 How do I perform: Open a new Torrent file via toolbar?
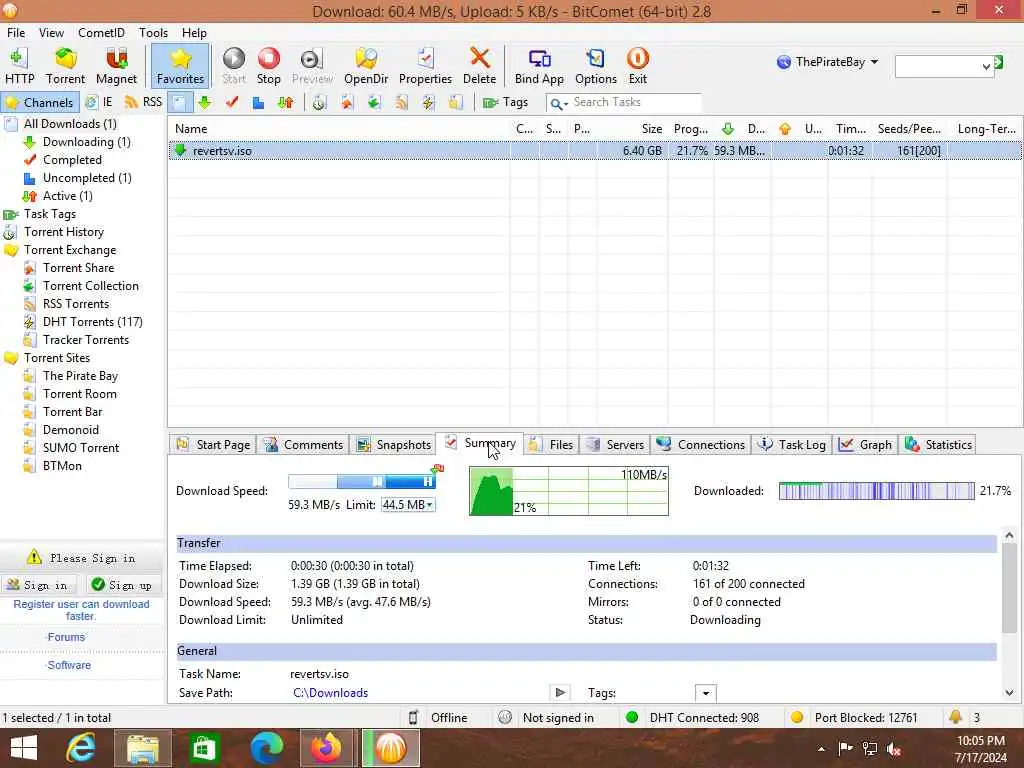pyautogui.click(x=65, y=66)
